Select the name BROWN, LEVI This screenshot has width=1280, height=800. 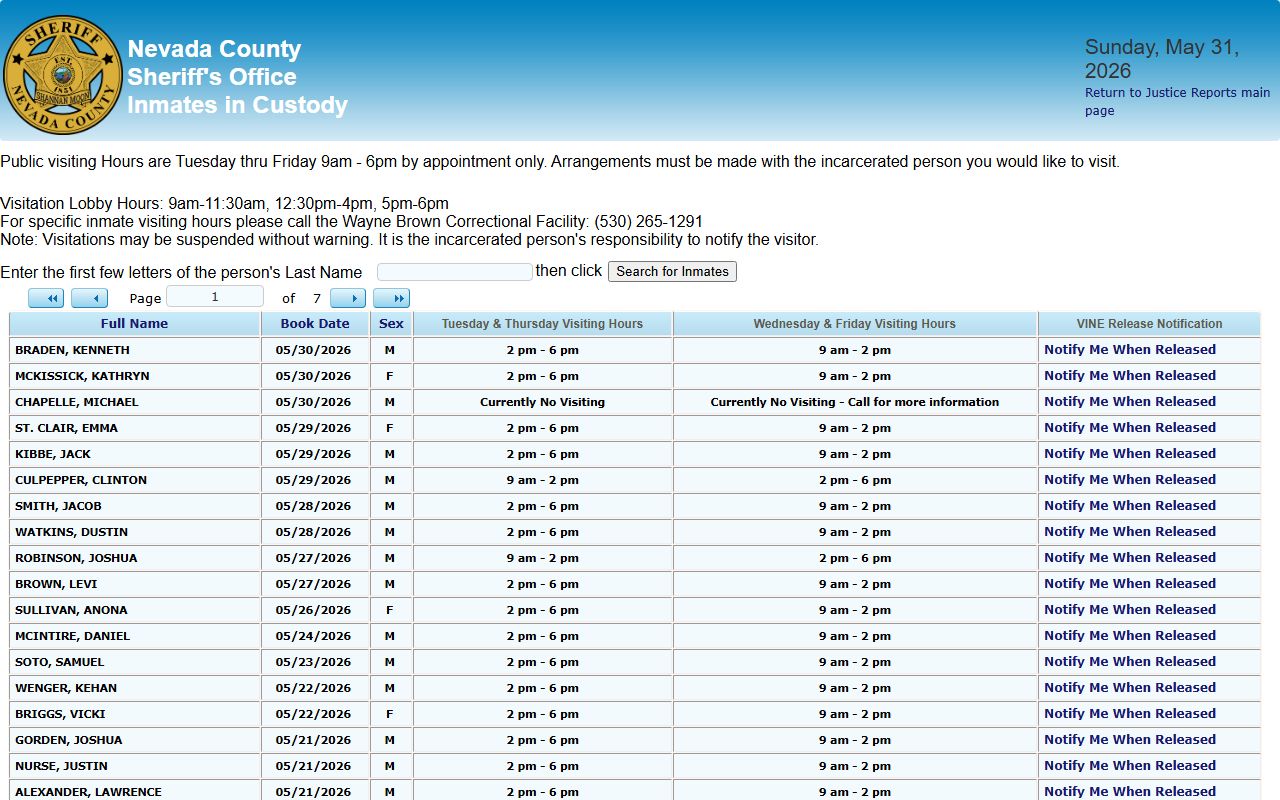[x=56, y=584]
